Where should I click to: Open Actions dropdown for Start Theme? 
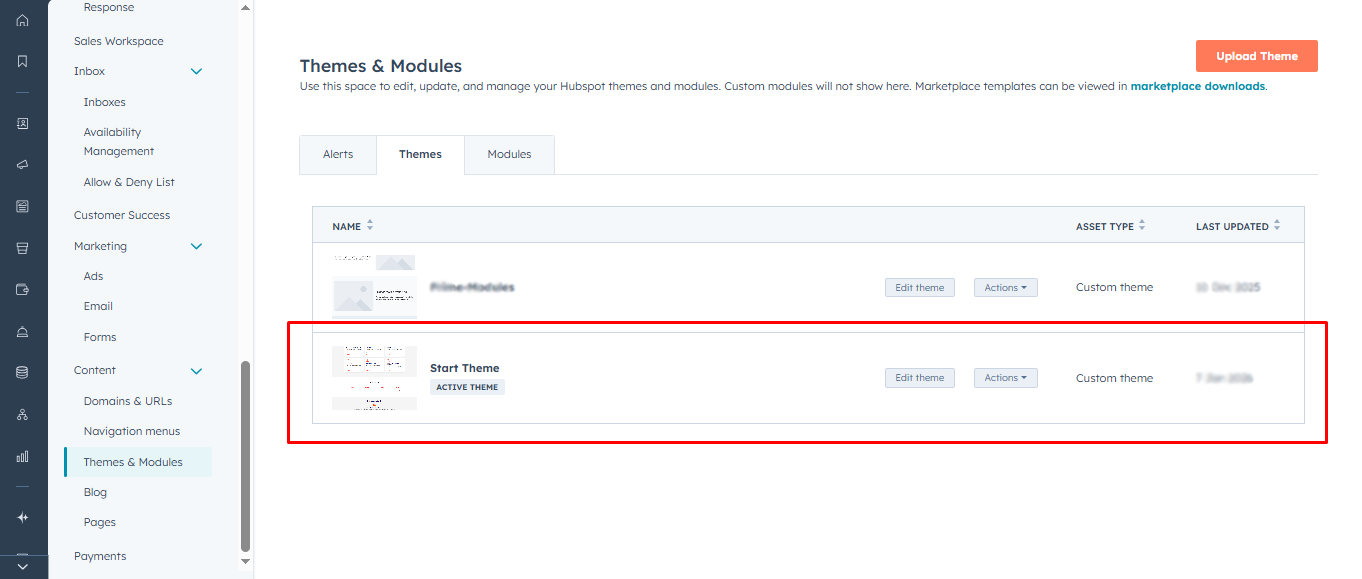[1005, 378]
